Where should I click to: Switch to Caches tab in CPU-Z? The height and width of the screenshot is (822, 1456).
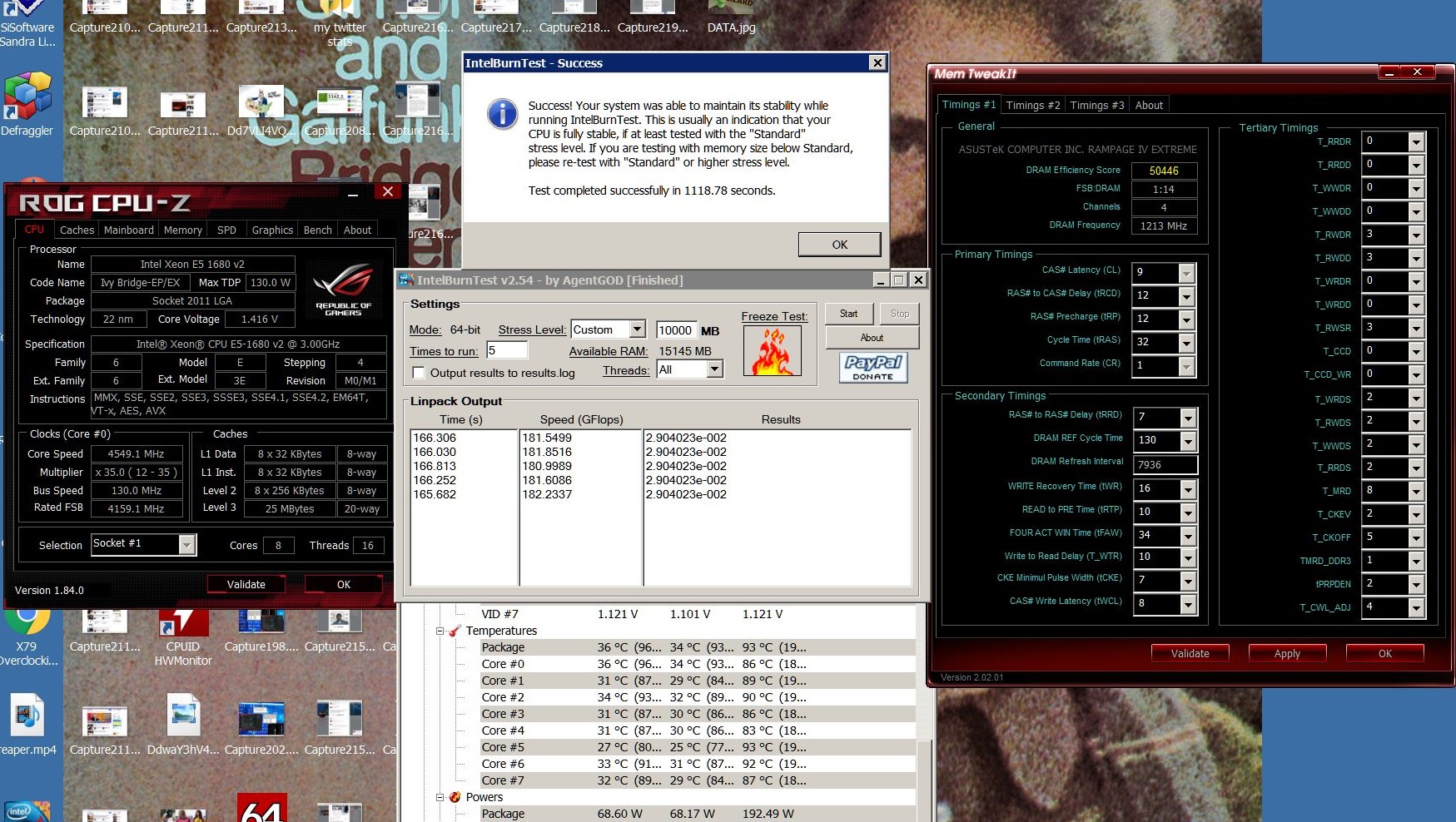point(77,230)
